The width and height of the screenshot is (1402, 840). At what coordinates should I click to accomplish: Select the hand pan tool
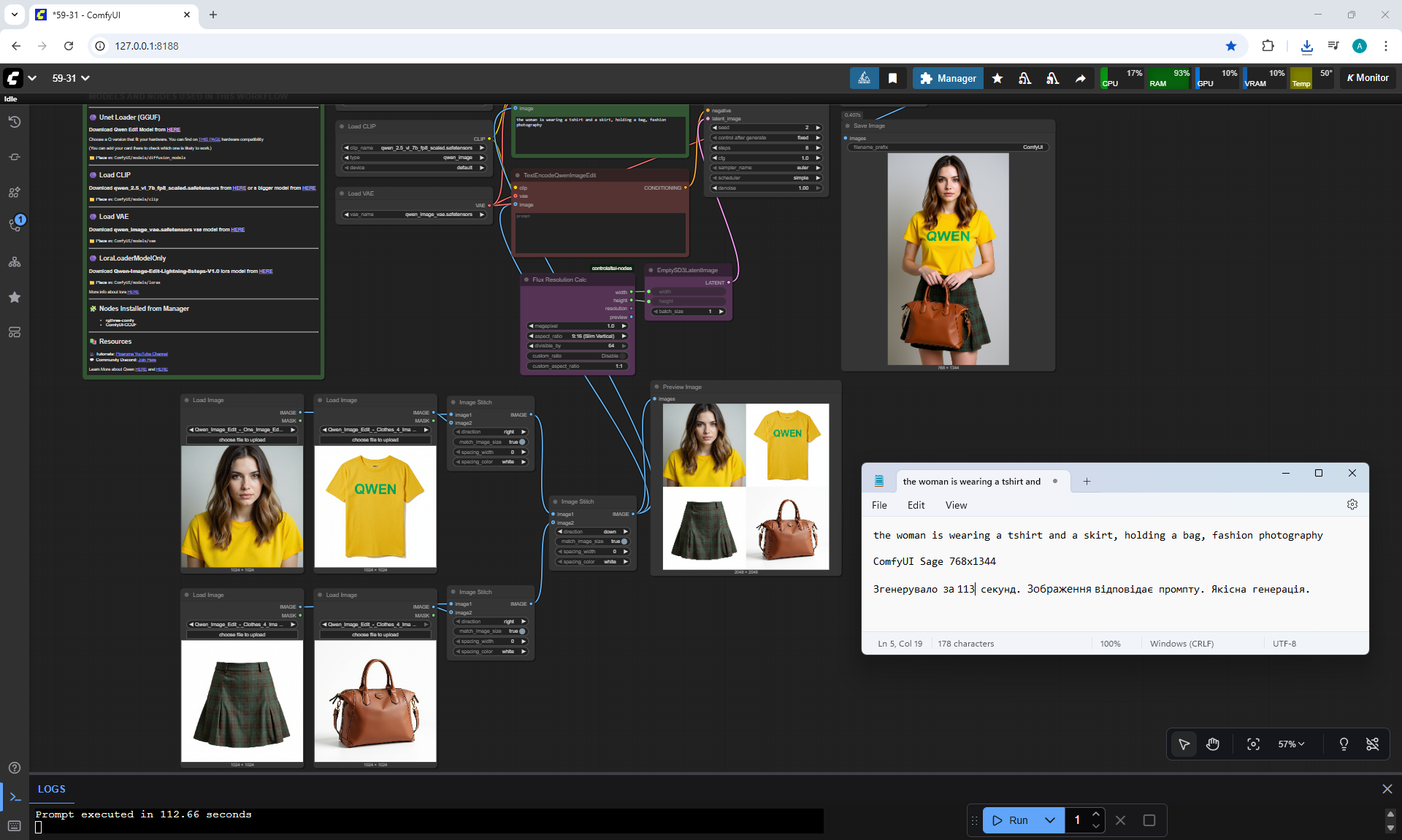[x=1213, y=744]
